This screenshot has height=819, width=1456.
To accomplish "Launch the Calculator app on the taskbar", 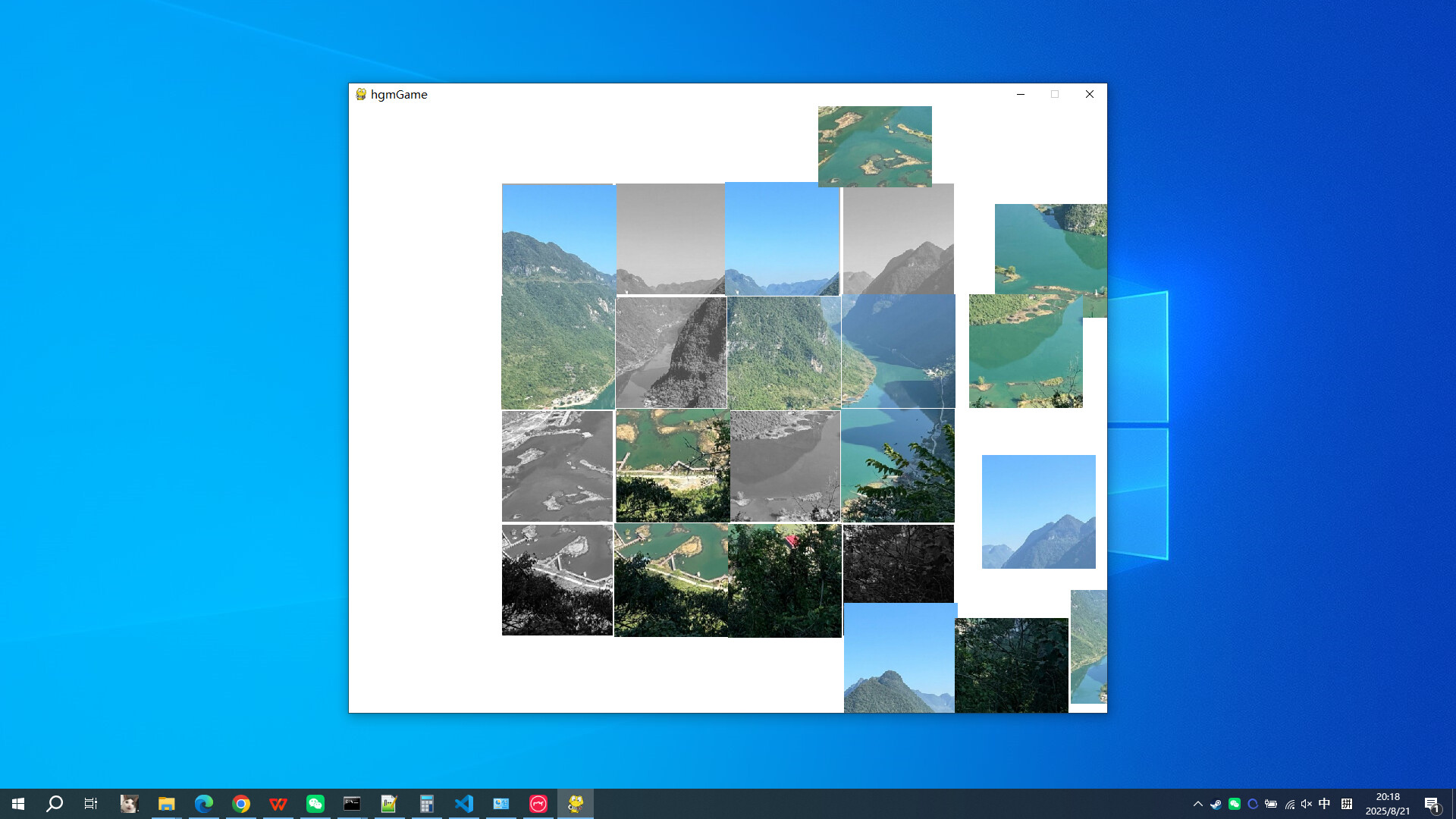I will click(x=427, y=803).
